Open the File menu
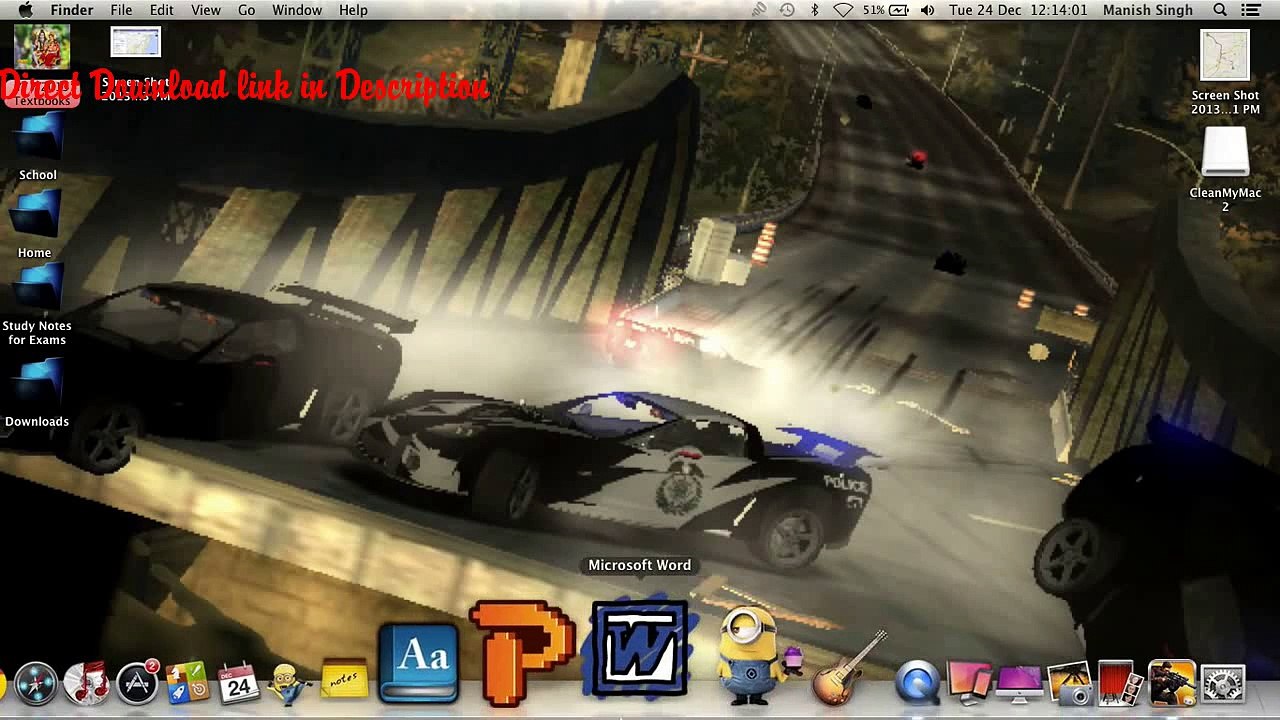1280x720 pixels. click(x=121, y=10)
